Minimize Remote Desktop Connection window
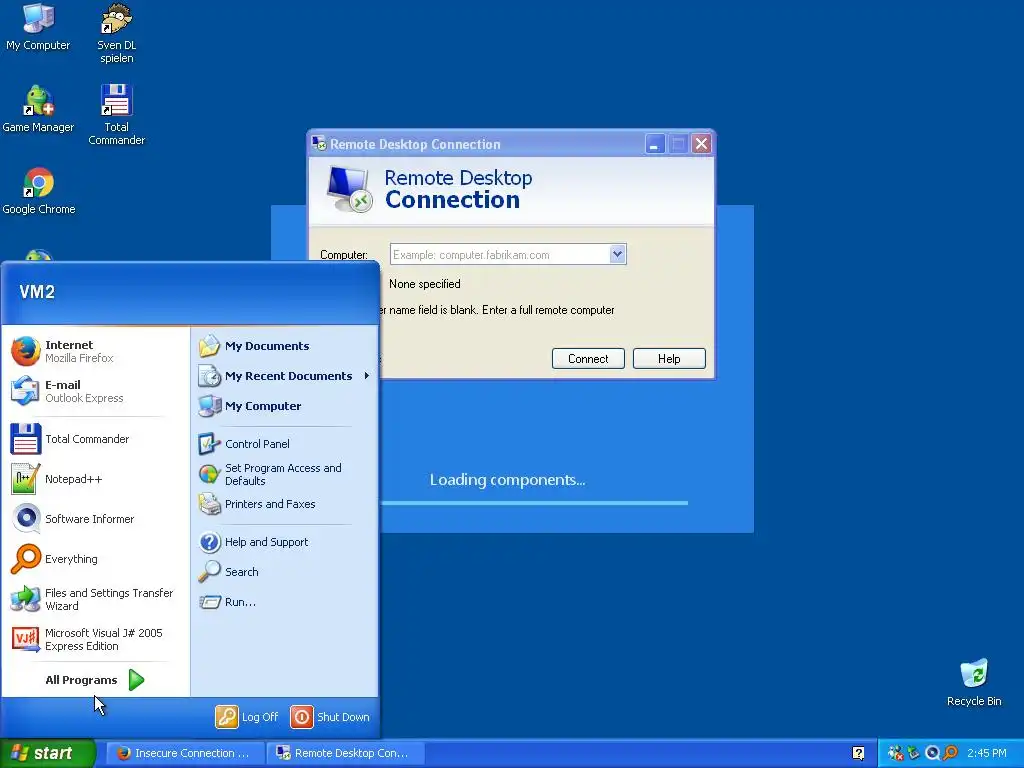The width and height of the screenshot is (1024, 768). click(x=655, y=144)
